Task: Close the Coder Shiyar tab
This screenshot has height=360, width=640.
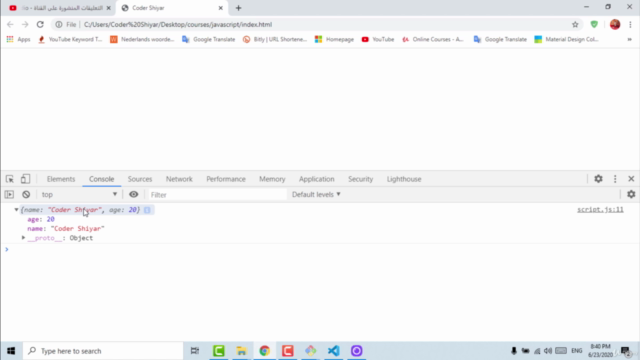Action: click(x=220, y=8)
